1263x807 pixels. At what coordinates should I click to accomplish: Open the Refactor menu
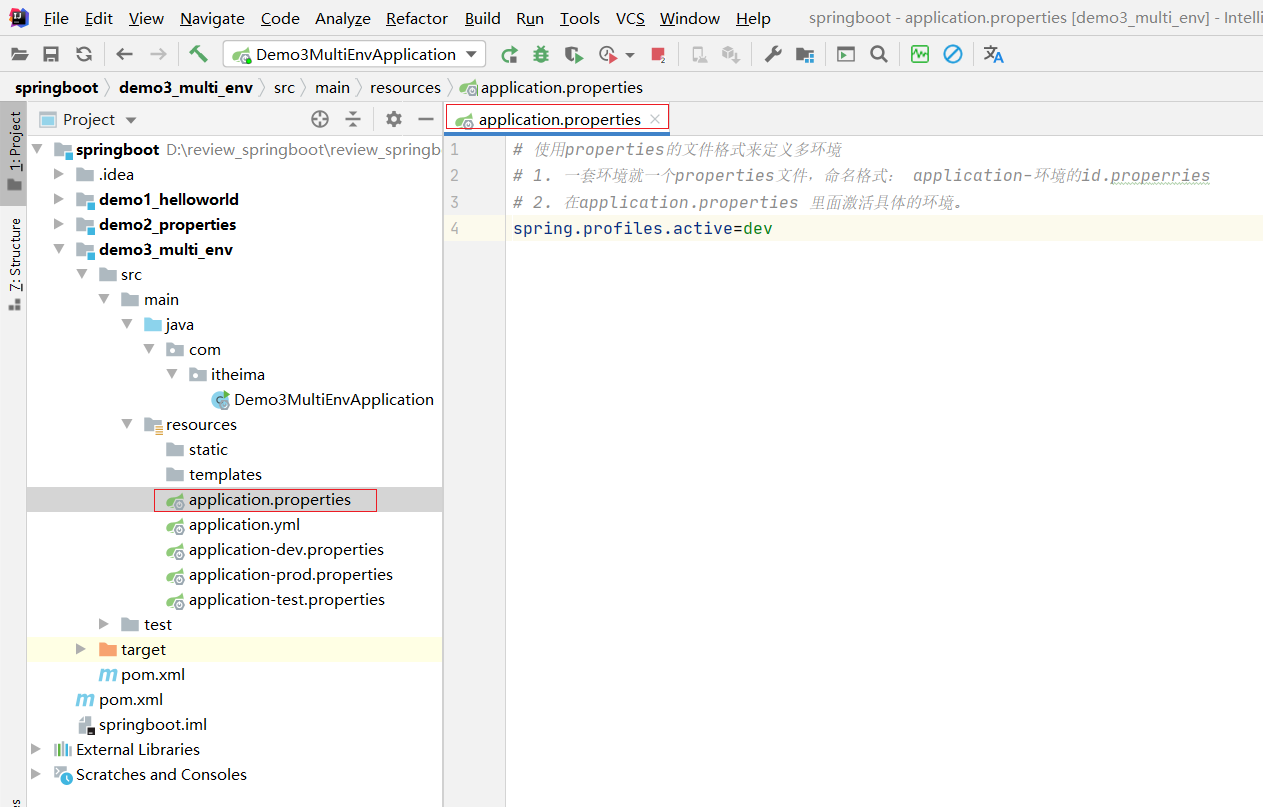[417, 18]
